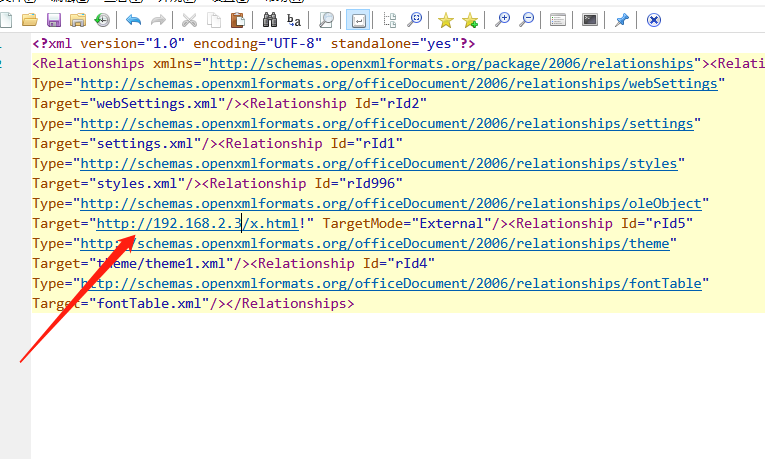Open the properties list window icon

558,20
